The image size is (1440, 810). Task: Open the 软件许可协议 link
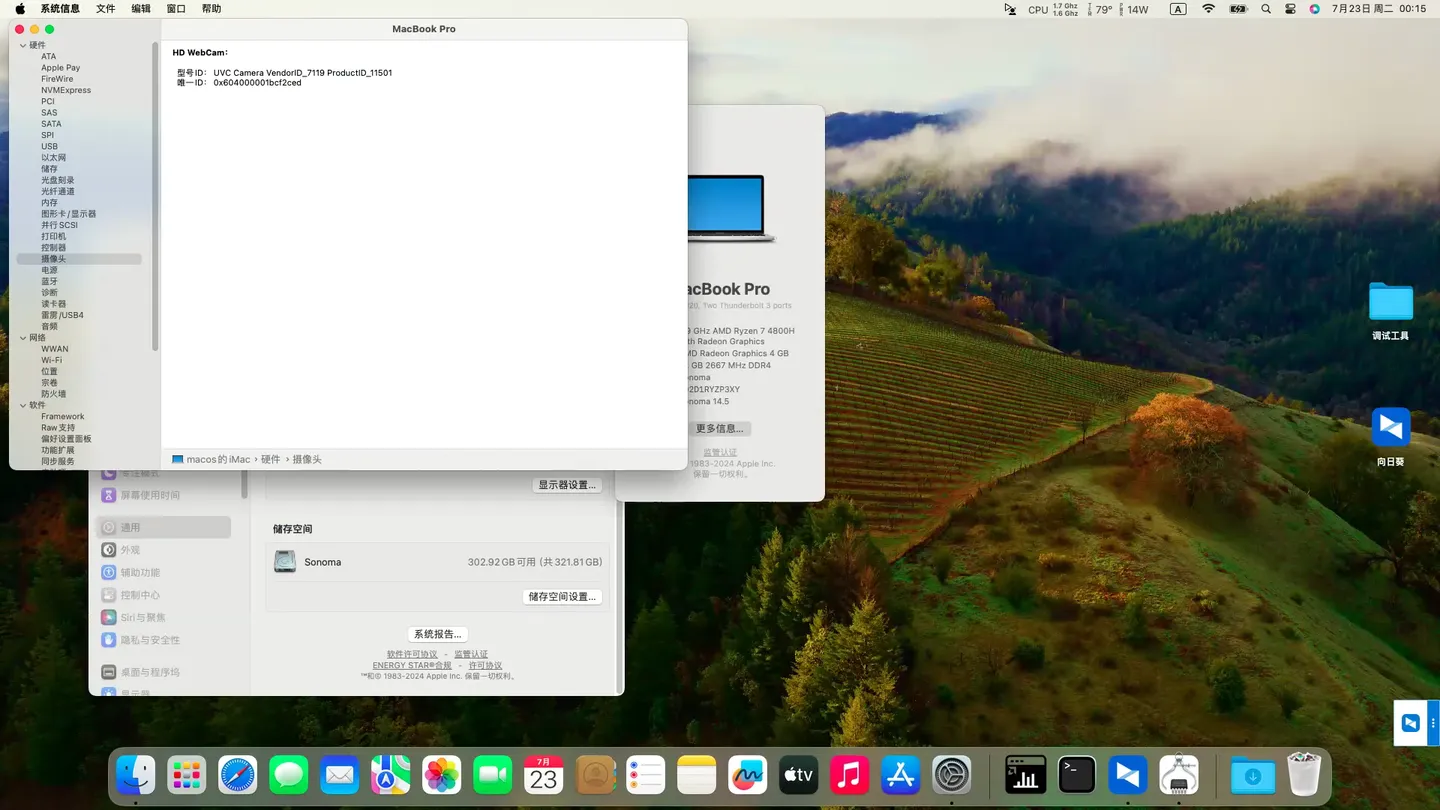(x=412, y=654)
